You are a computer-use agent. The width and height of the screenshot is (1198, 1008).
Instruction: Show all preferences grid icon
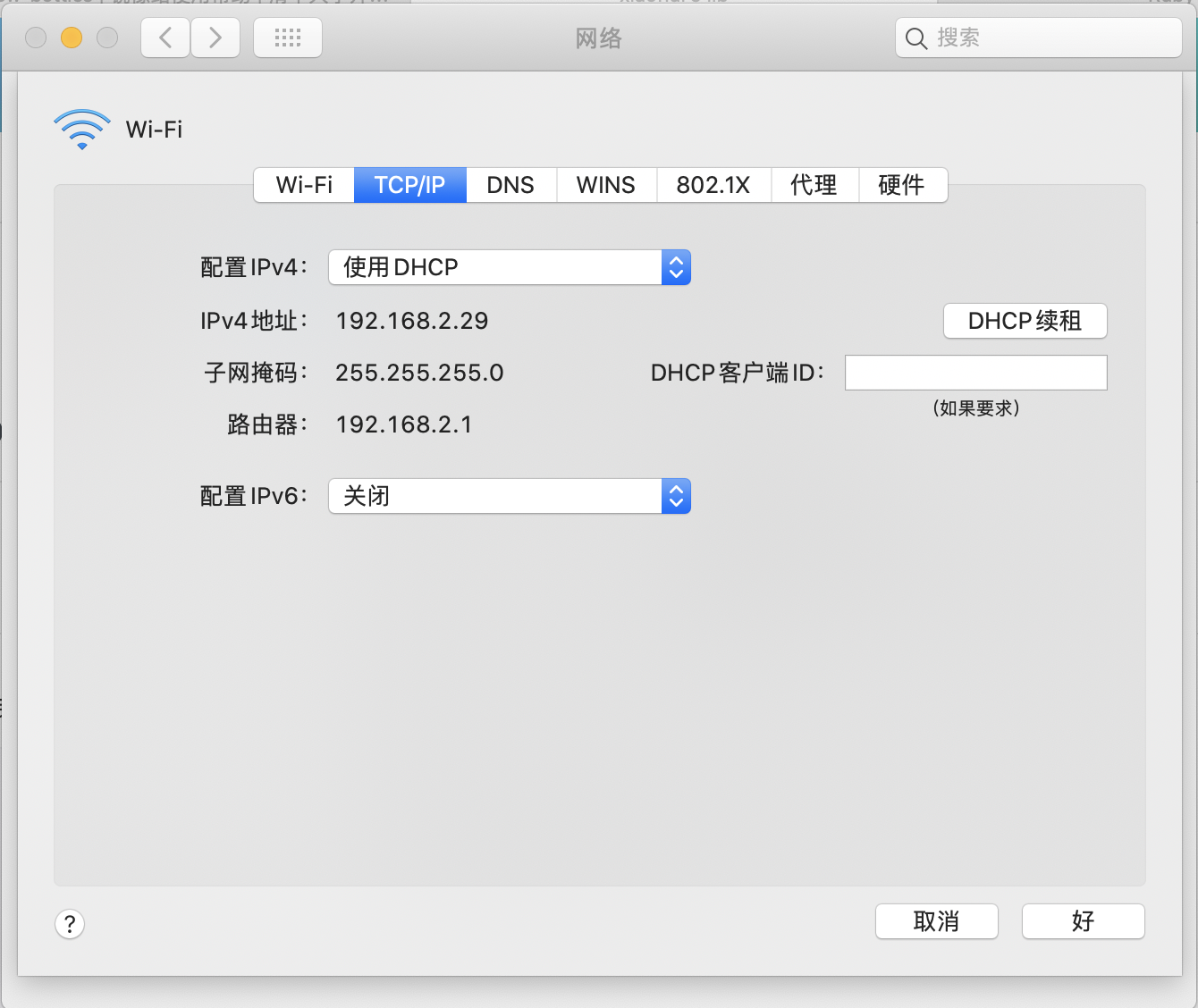click(288, 38)
